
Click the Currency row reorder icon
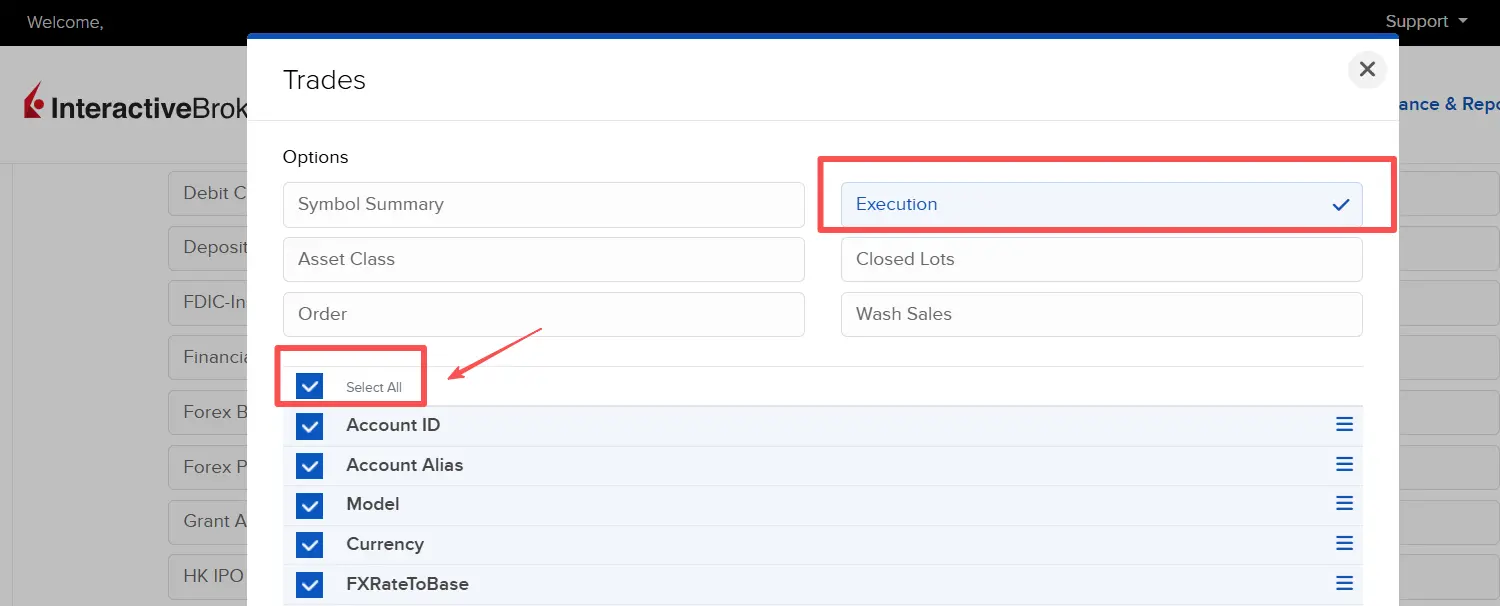tap(1344, 544)
